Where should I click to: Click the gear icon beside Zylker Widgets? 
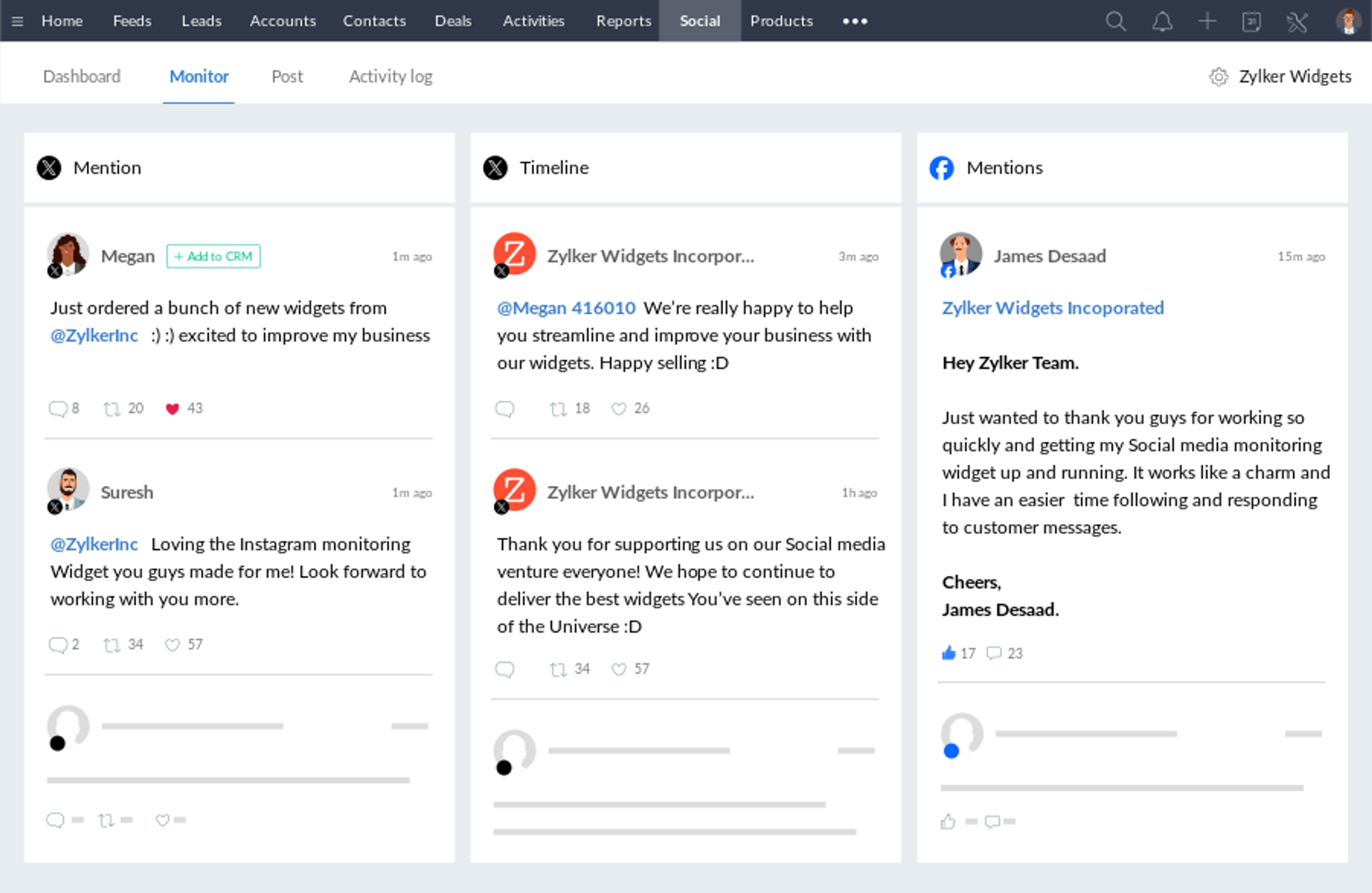[x=1218, y=77]
